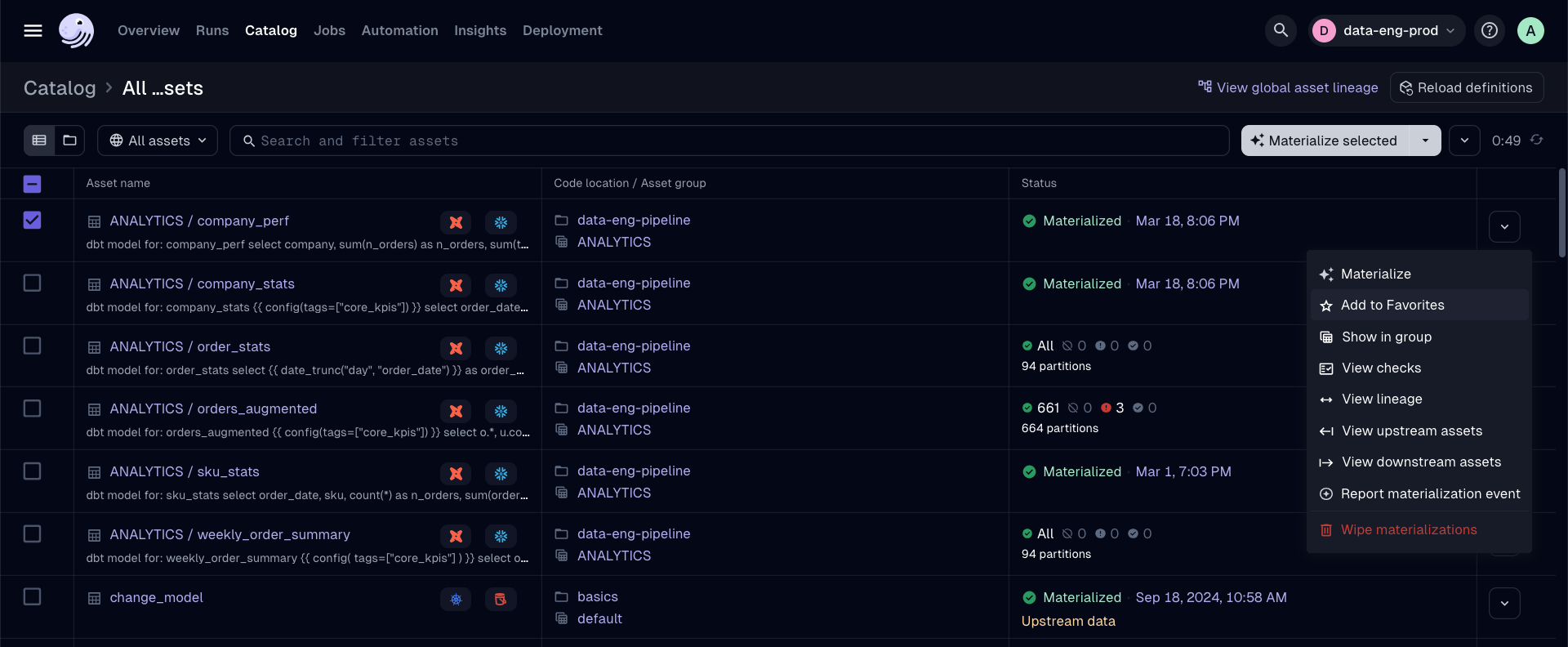Image resolution: width=1568 pixels, height=647 pixels.
Task: Open the Automation nav tab
Action: 400,30
